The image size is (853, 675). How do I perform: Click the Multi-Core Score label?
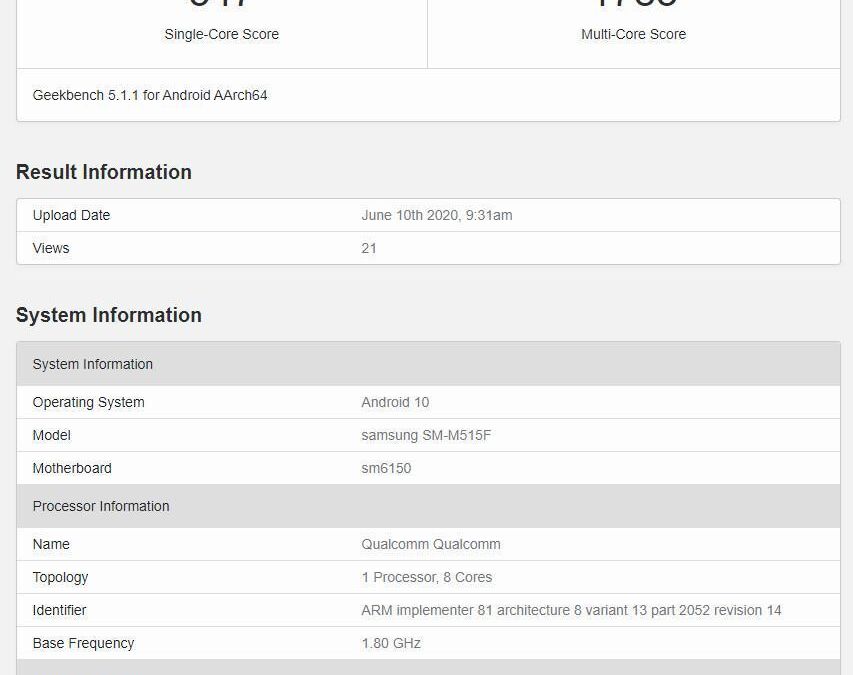click(x=635, y=34)
